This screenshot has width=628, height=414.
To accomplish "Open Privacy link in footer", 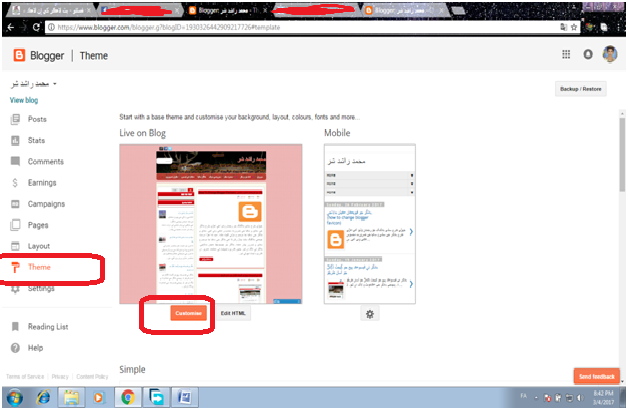I will point(60,377).
